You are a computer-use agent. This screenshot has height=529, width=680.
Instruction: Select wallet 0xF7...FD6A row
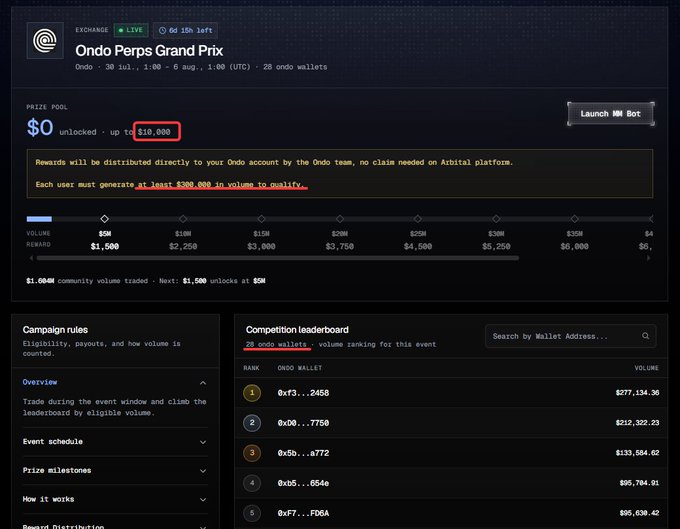click(451, 513)
